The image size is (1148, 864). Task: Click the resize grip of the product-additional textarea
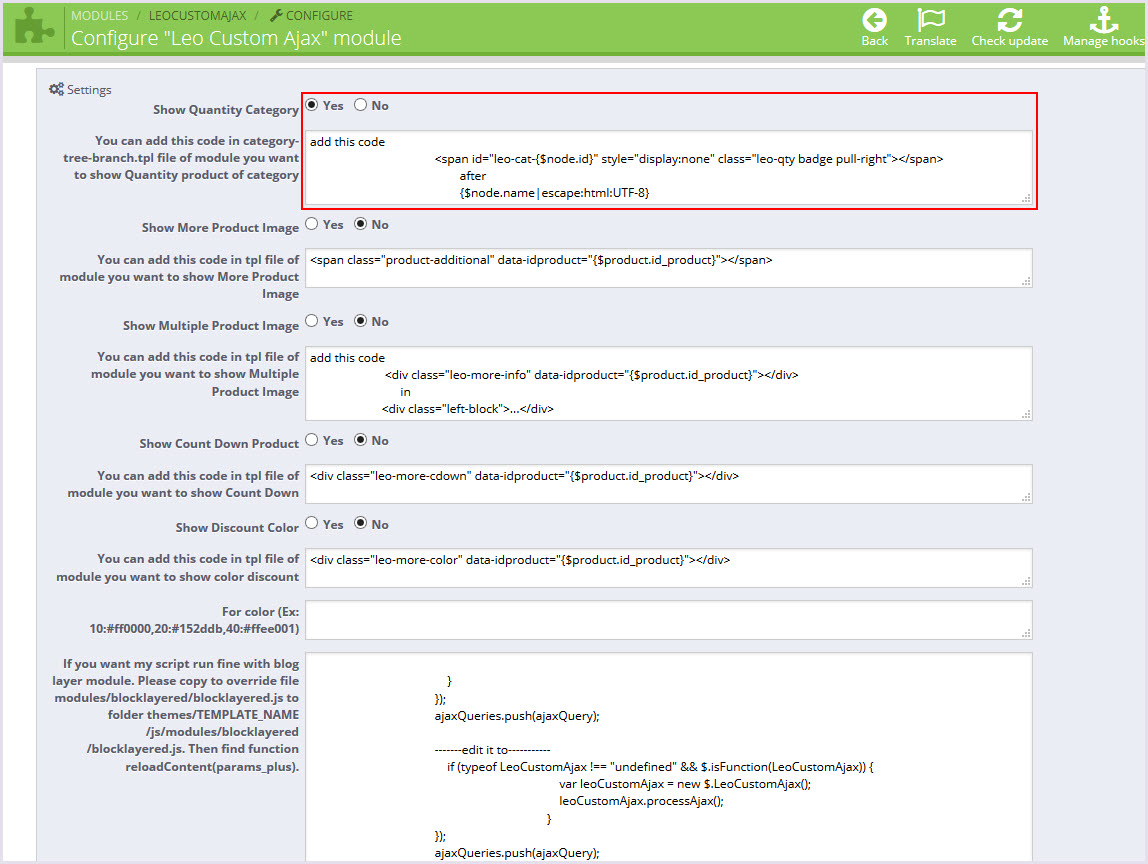pos(1026,281)
